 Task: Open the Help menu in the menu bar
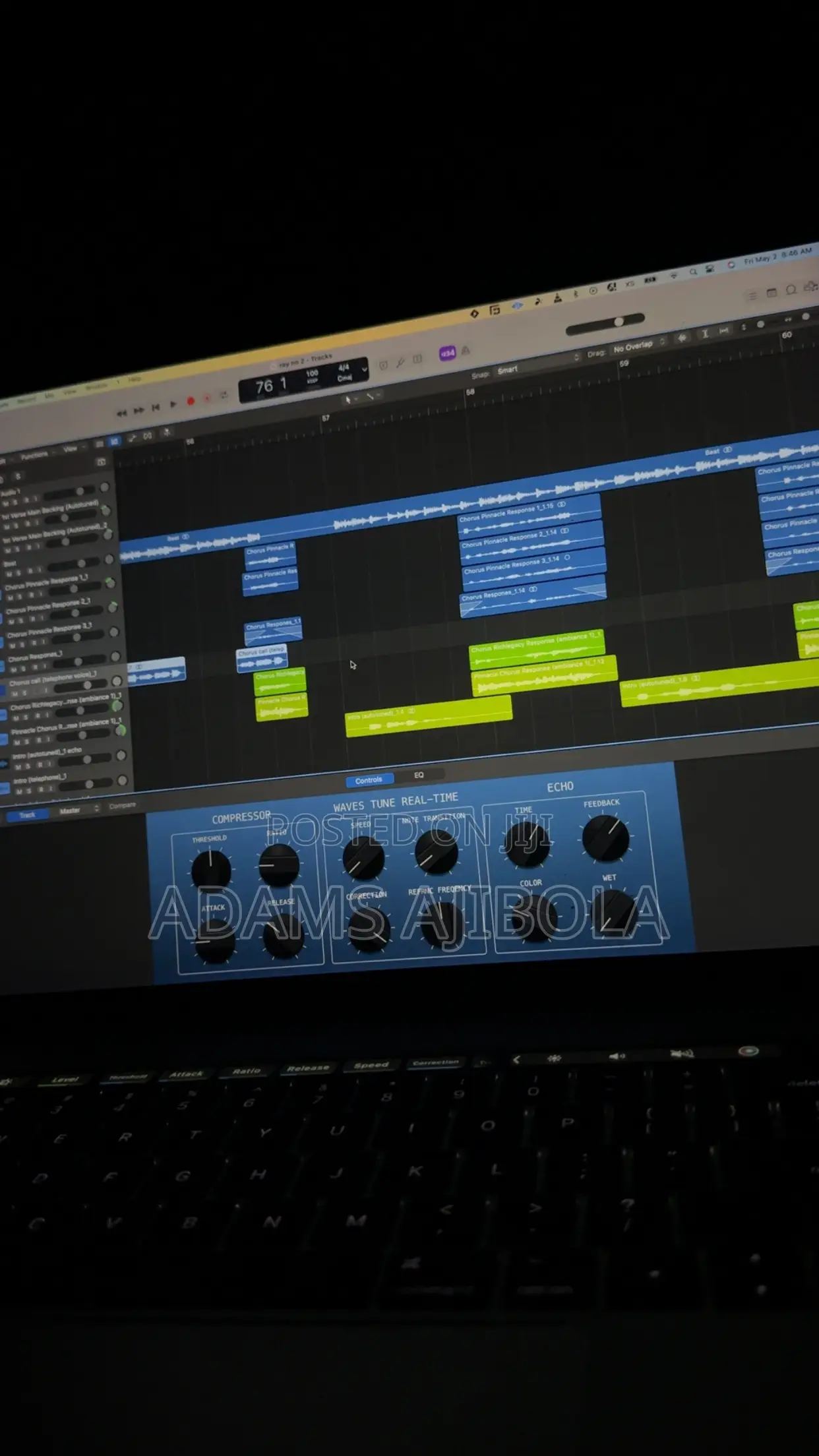point(135,380)
